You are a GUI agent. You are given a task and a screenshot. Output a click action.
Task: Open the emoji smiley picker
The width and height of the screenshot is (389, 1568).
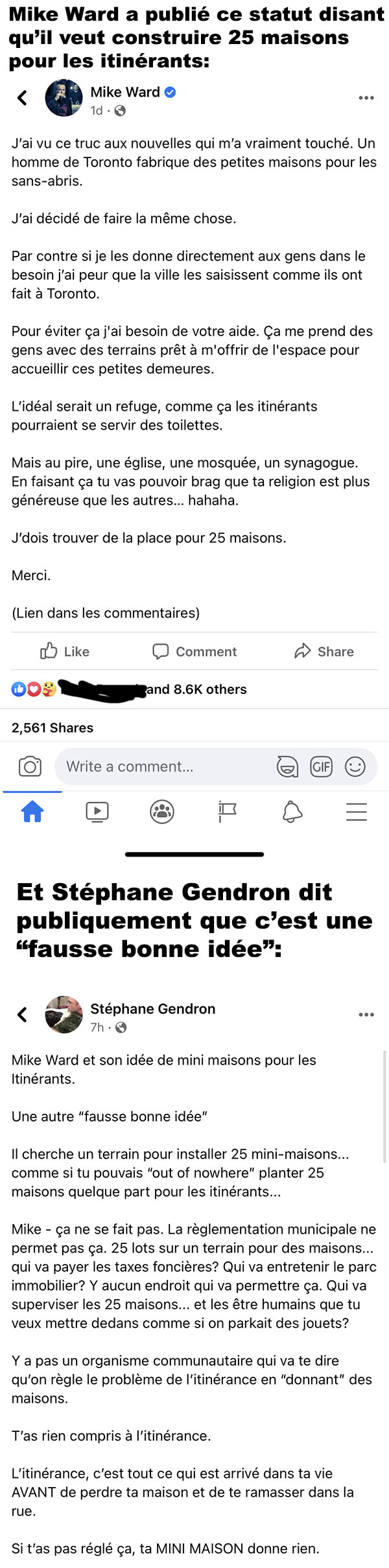(x=355, y=767)
